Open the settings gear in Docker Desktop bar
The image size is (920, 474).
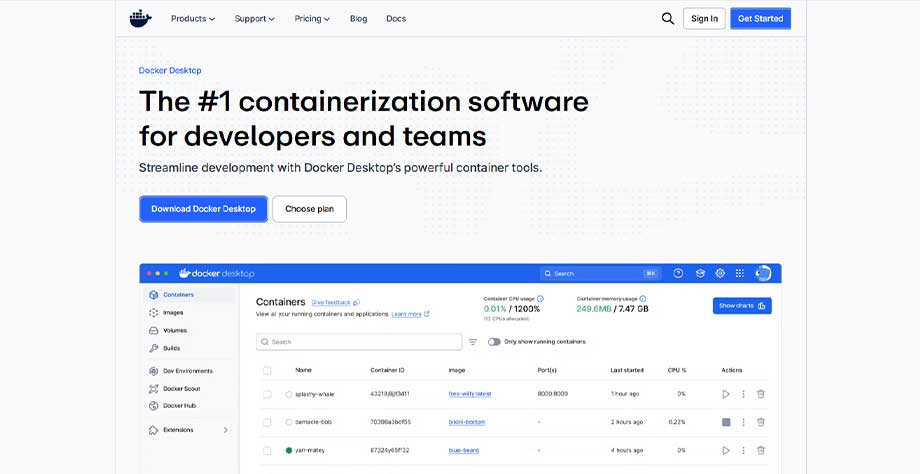(x=720, y=273)
